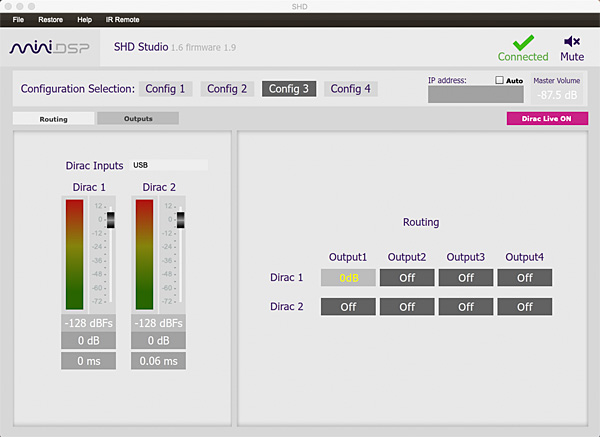Click the Dirac 2 0 dB gain field
Viewport: 600px width, 437px height.
pyautogui.click(x=158, y=341)
